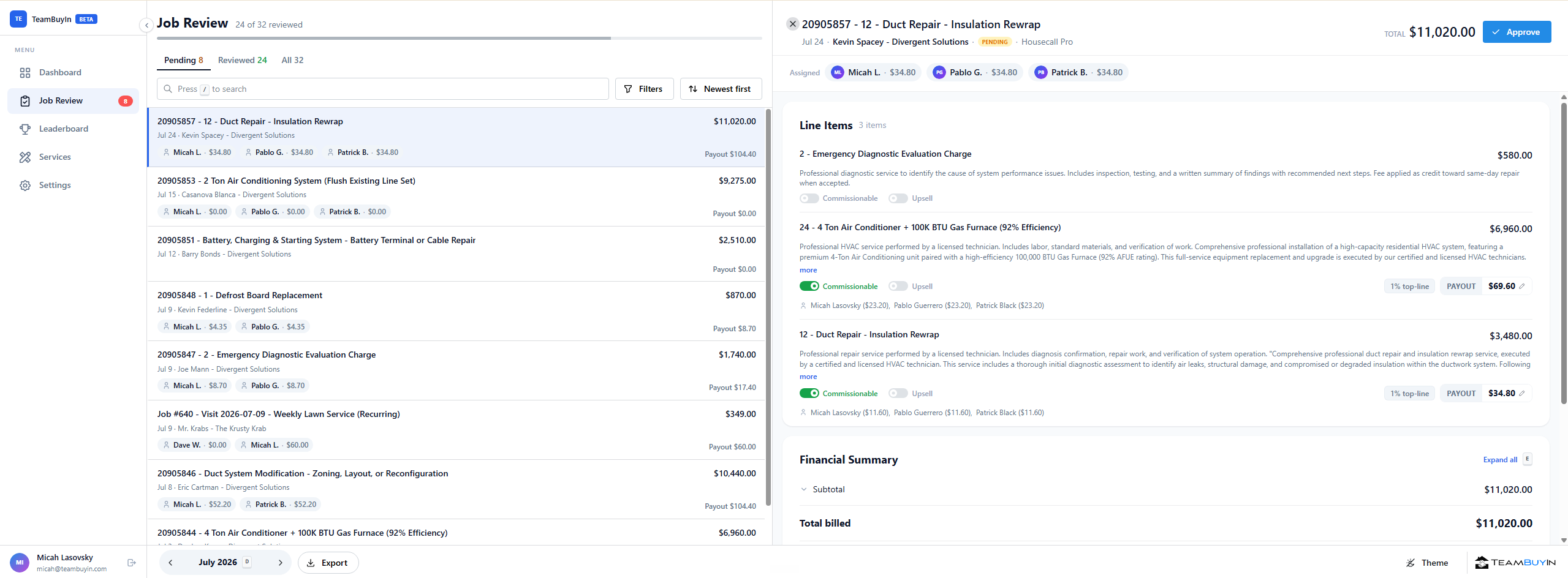Go to previous month arrow

(170, 563)
